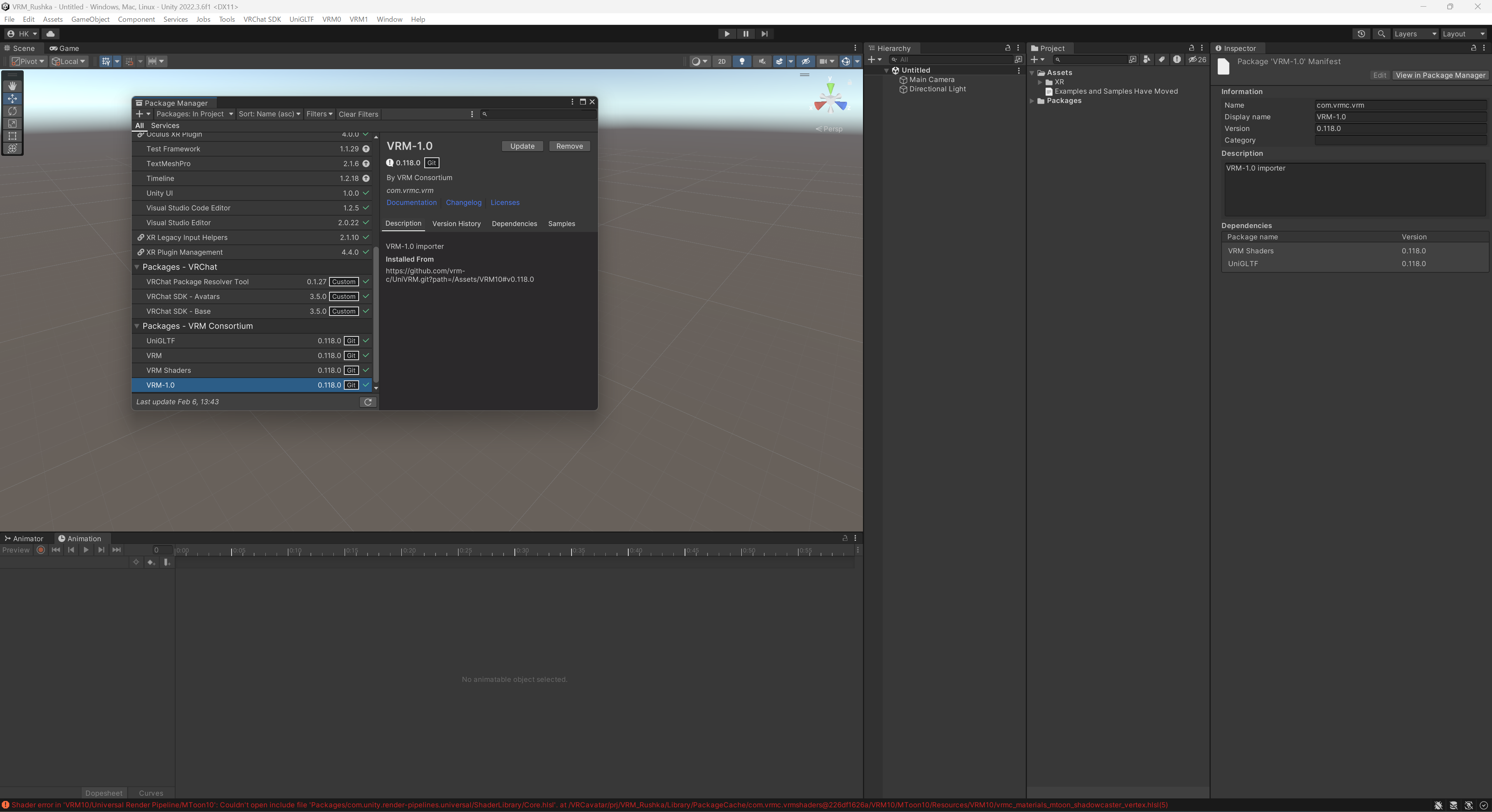The image size is (1492, 812).
Task: Click the Package Manager search field
Action: (538, 114)
